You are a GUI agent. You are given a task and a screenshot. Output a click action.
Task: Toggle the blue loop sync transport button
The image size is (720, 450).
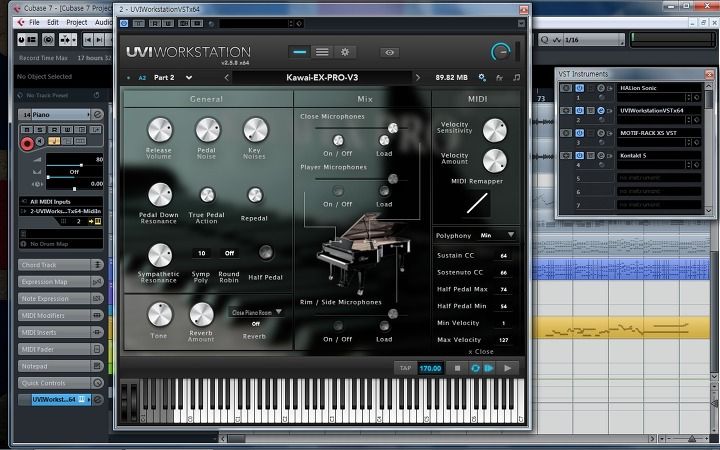click(x=475, y=368)
